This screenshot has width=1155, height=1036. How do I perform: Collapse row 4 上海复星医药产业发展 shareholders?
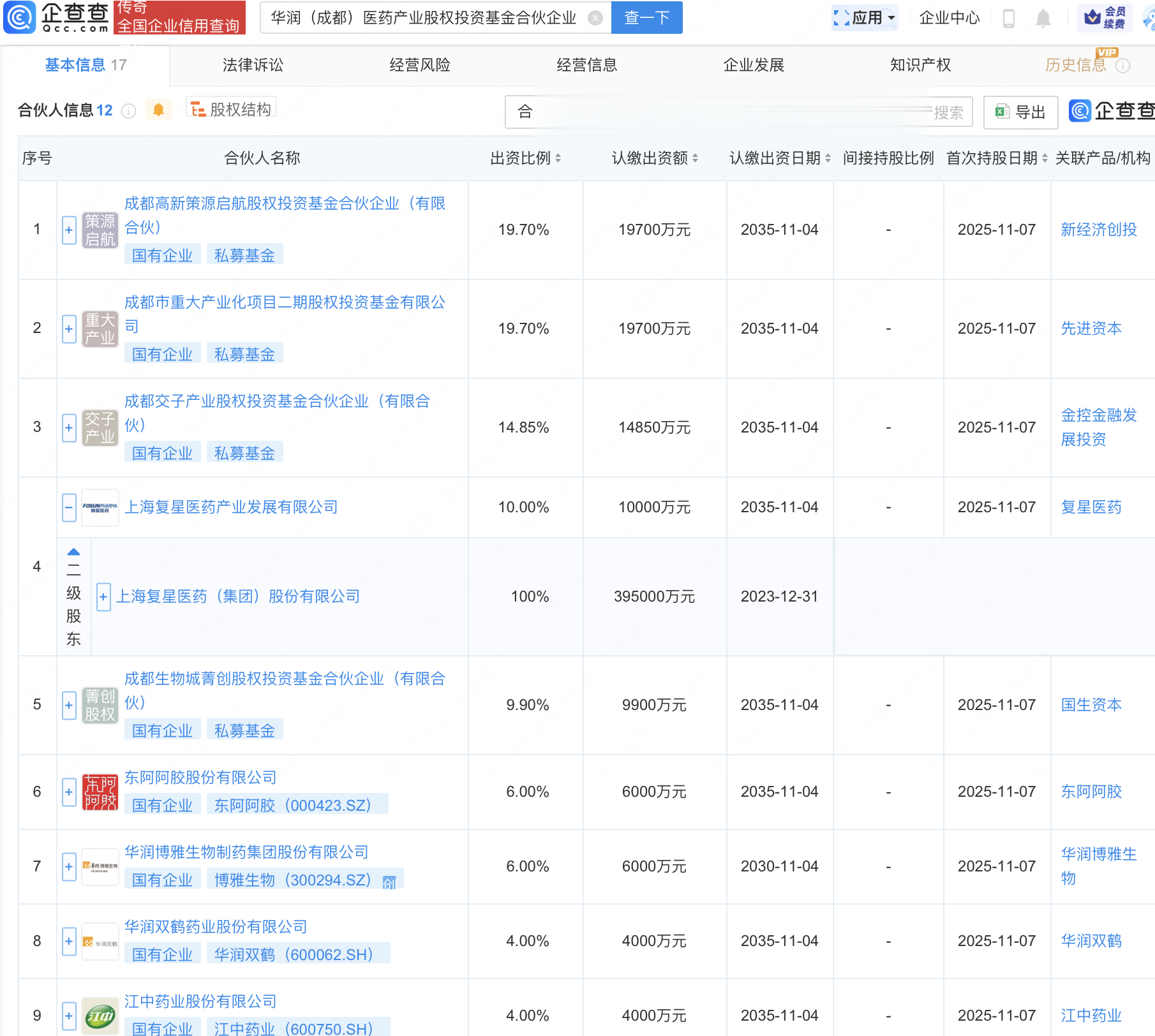click(x=69, y=508)
